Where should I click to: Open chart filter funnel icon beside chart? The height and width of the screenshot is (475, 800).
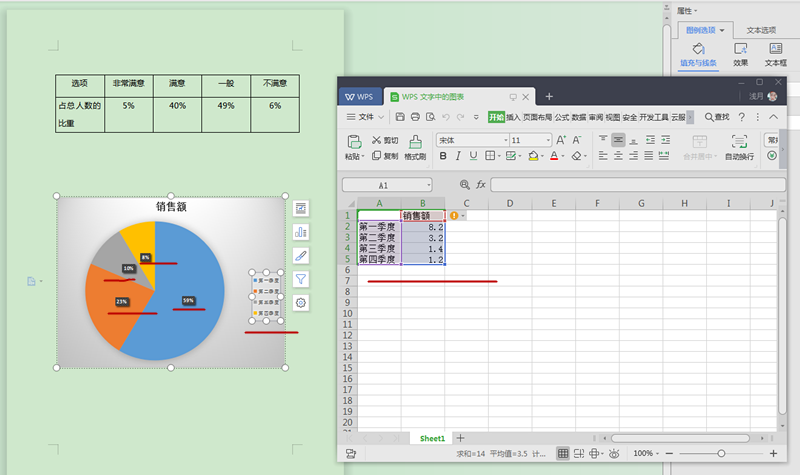click(x=301, y=279)
